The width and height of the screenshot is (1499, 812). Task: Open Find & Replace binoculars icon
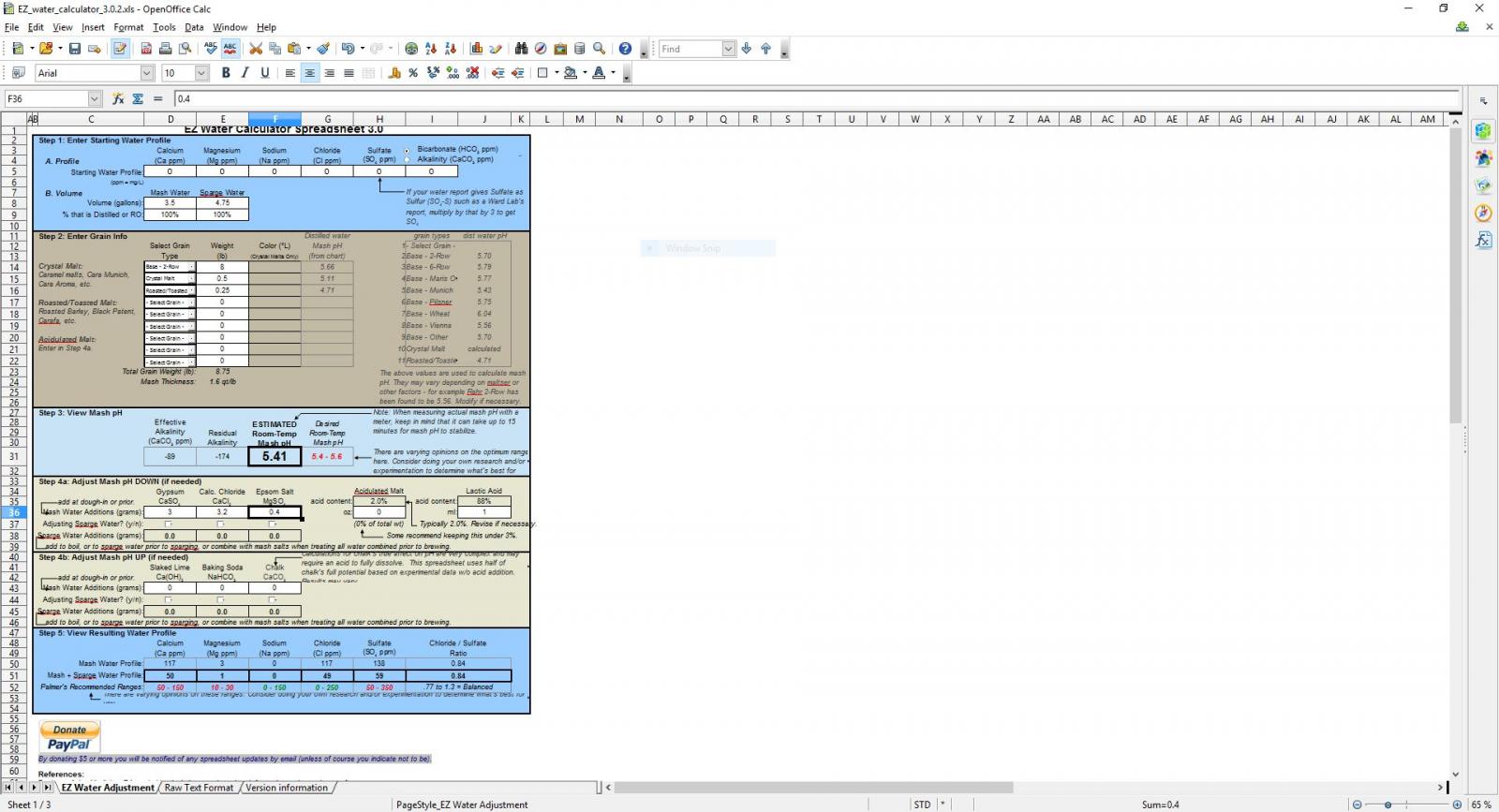click(x=522, y=49)
